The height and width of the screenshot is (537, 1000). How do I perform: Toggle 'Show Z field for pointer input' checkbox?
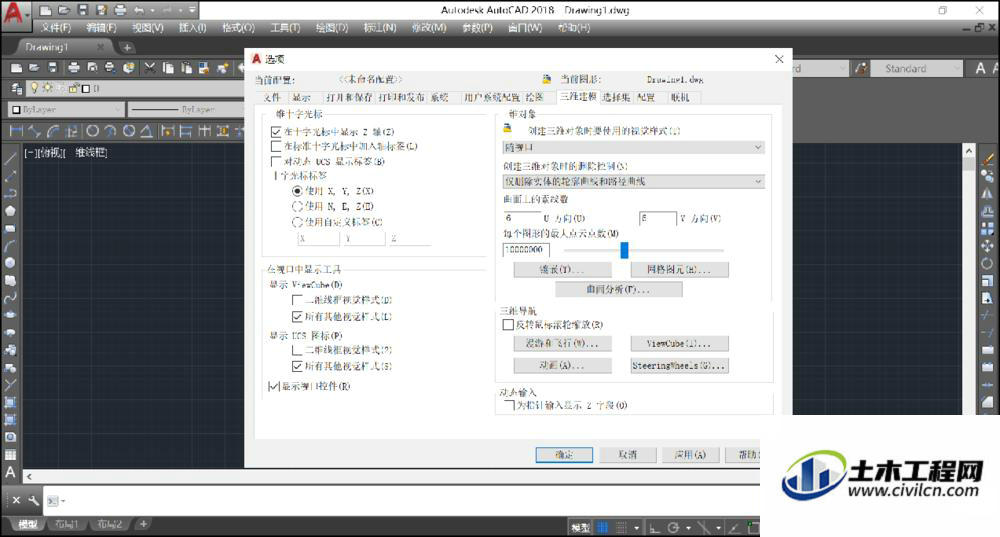(x=510, y=405)
